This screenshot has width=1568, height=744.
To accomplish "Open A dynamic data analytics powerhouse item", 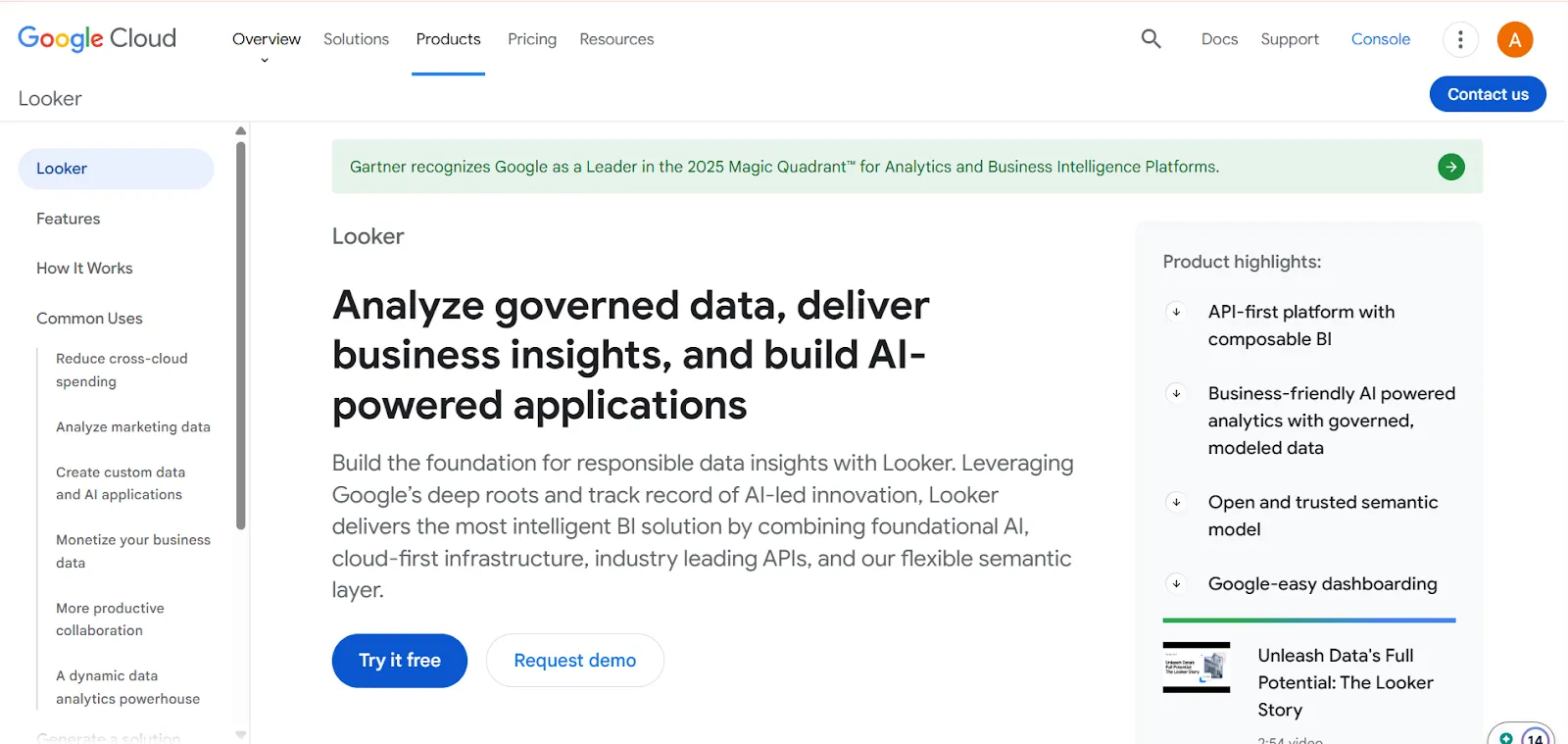I will pyautogui.click(x=127, y=687).
